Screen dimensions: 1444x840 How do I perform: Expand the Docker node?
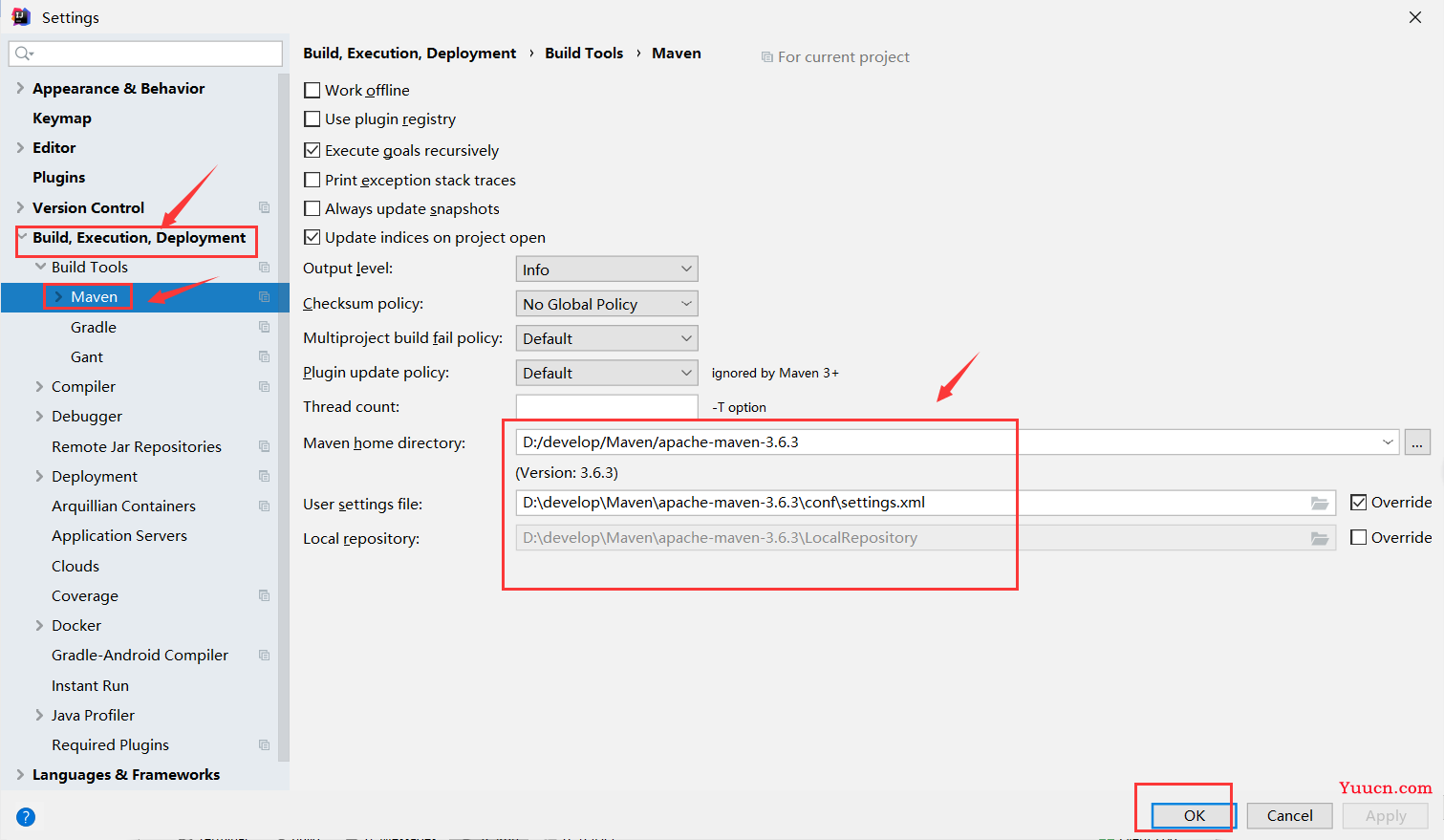coord(39,625)
